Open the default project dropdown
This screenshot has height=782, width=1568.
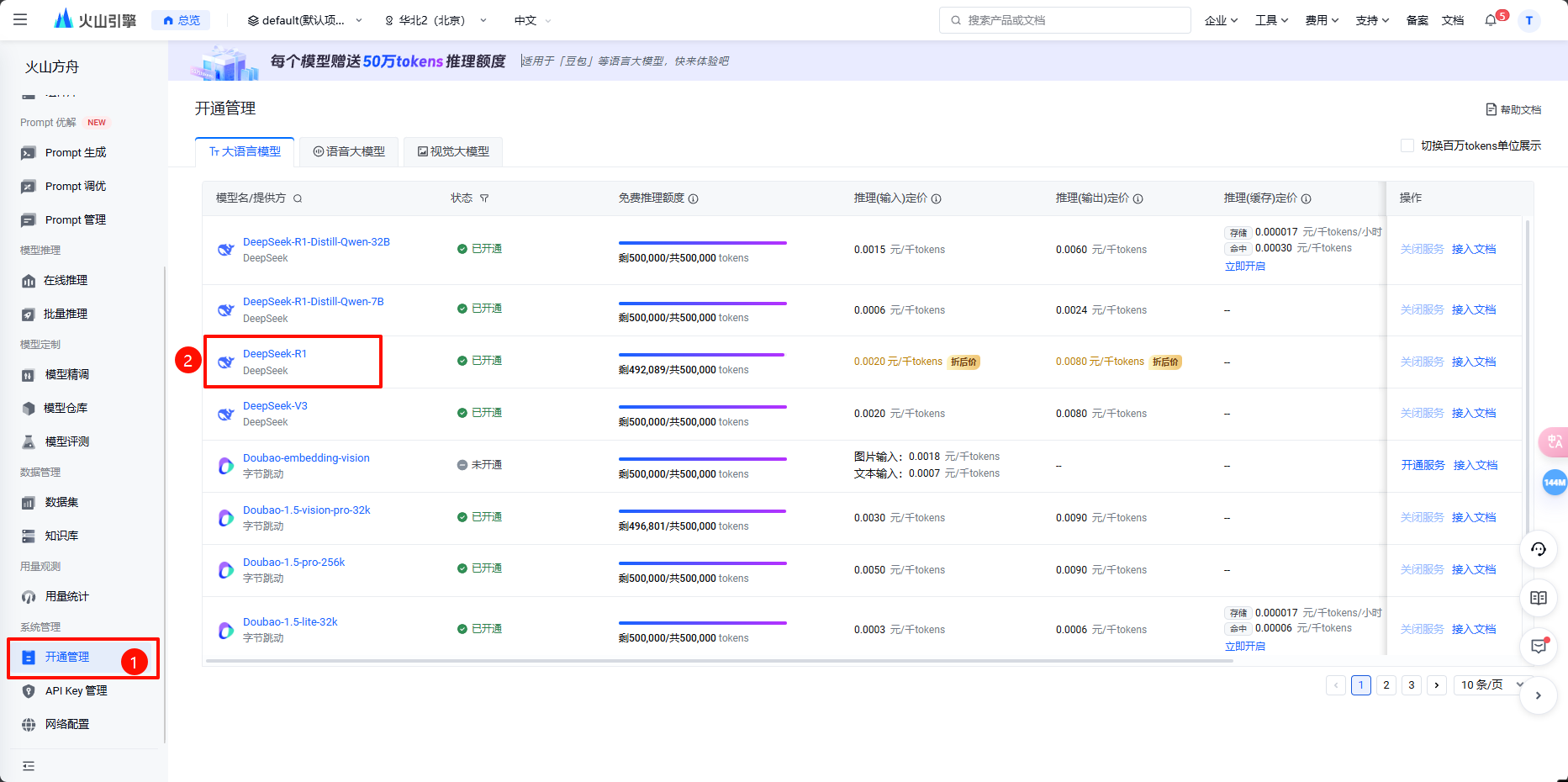pos(305,20)
